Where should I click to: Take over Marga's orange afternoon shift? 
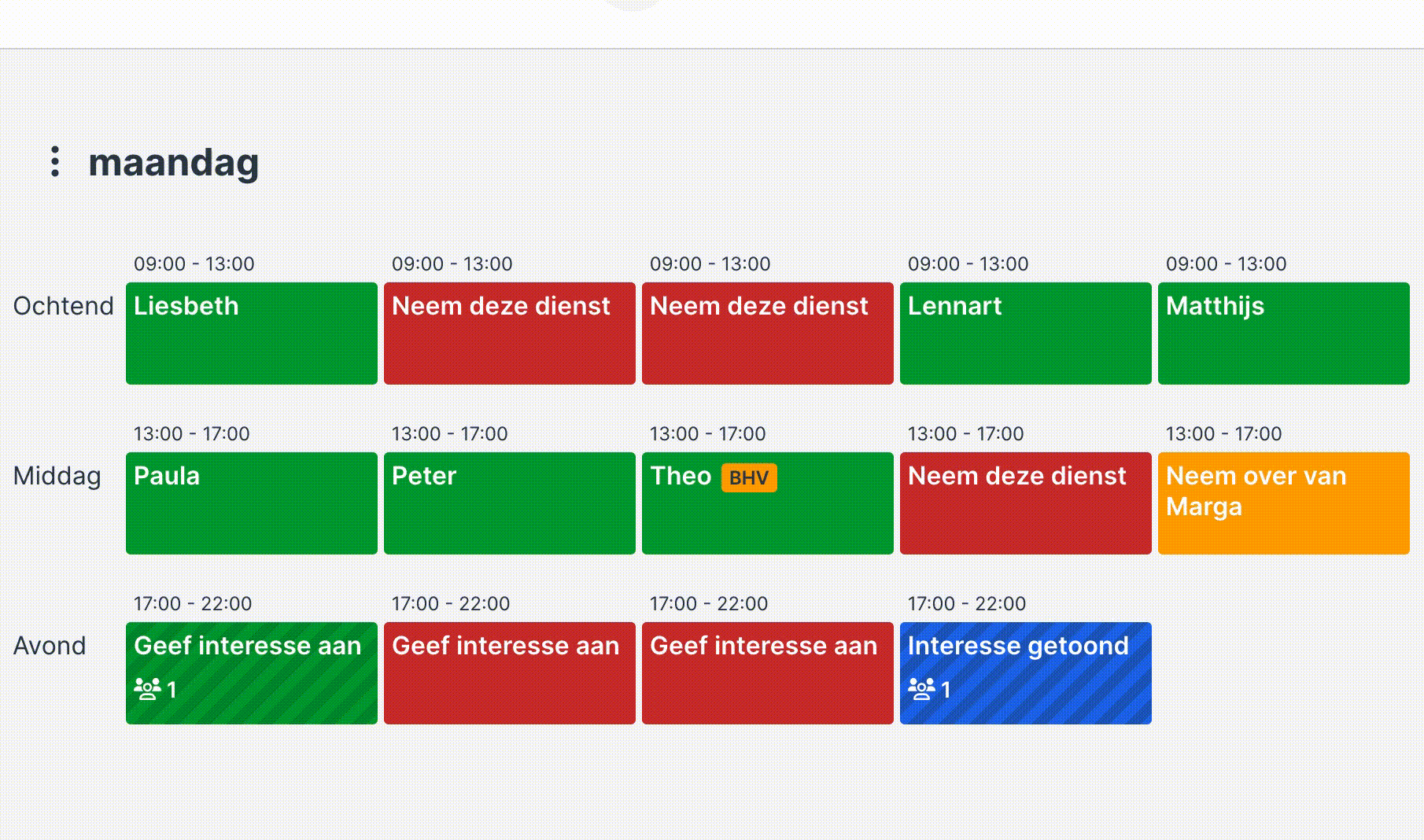(x=1283, y=503)
